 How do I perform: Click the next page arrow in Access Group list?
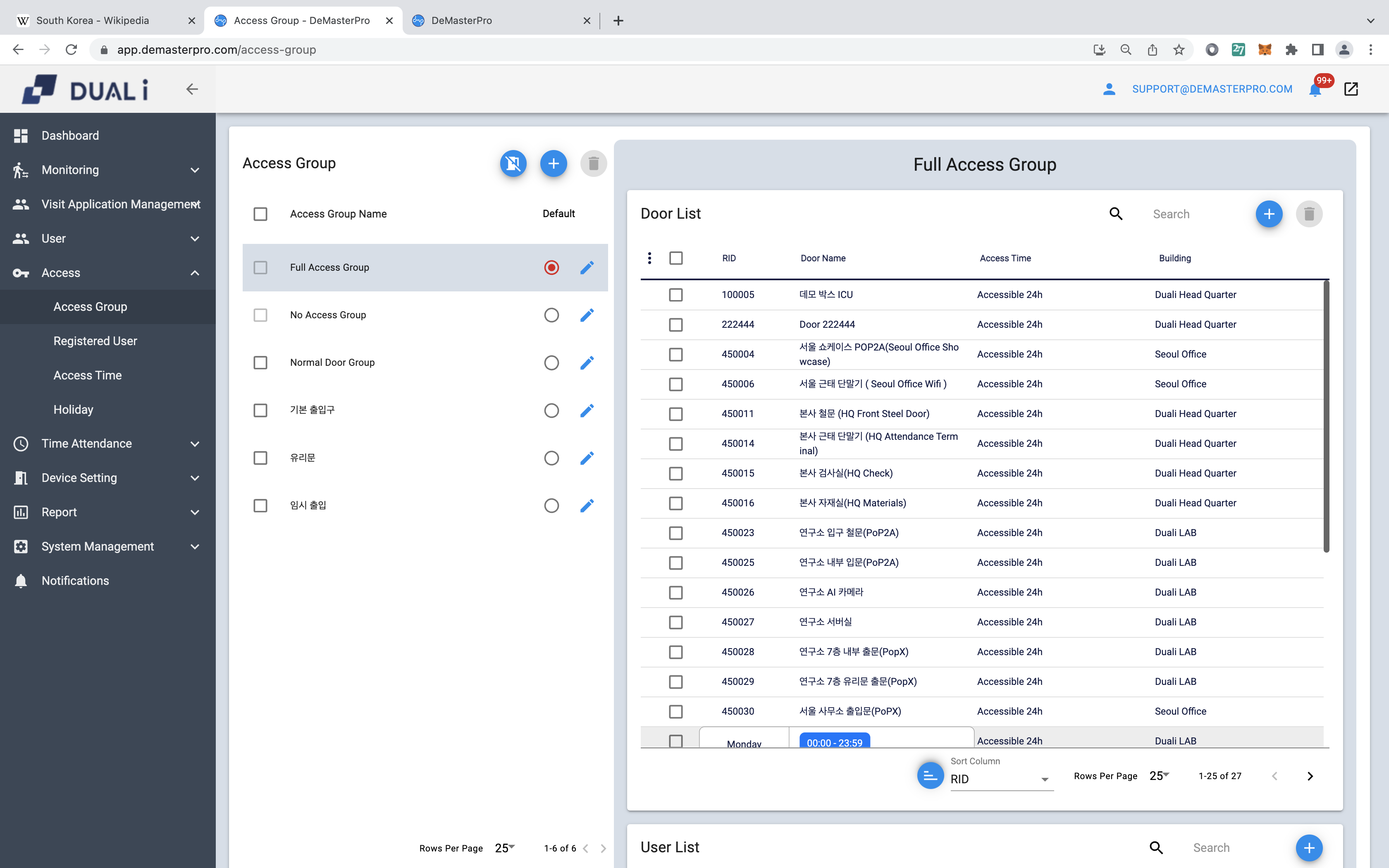(x=604, y=848)
